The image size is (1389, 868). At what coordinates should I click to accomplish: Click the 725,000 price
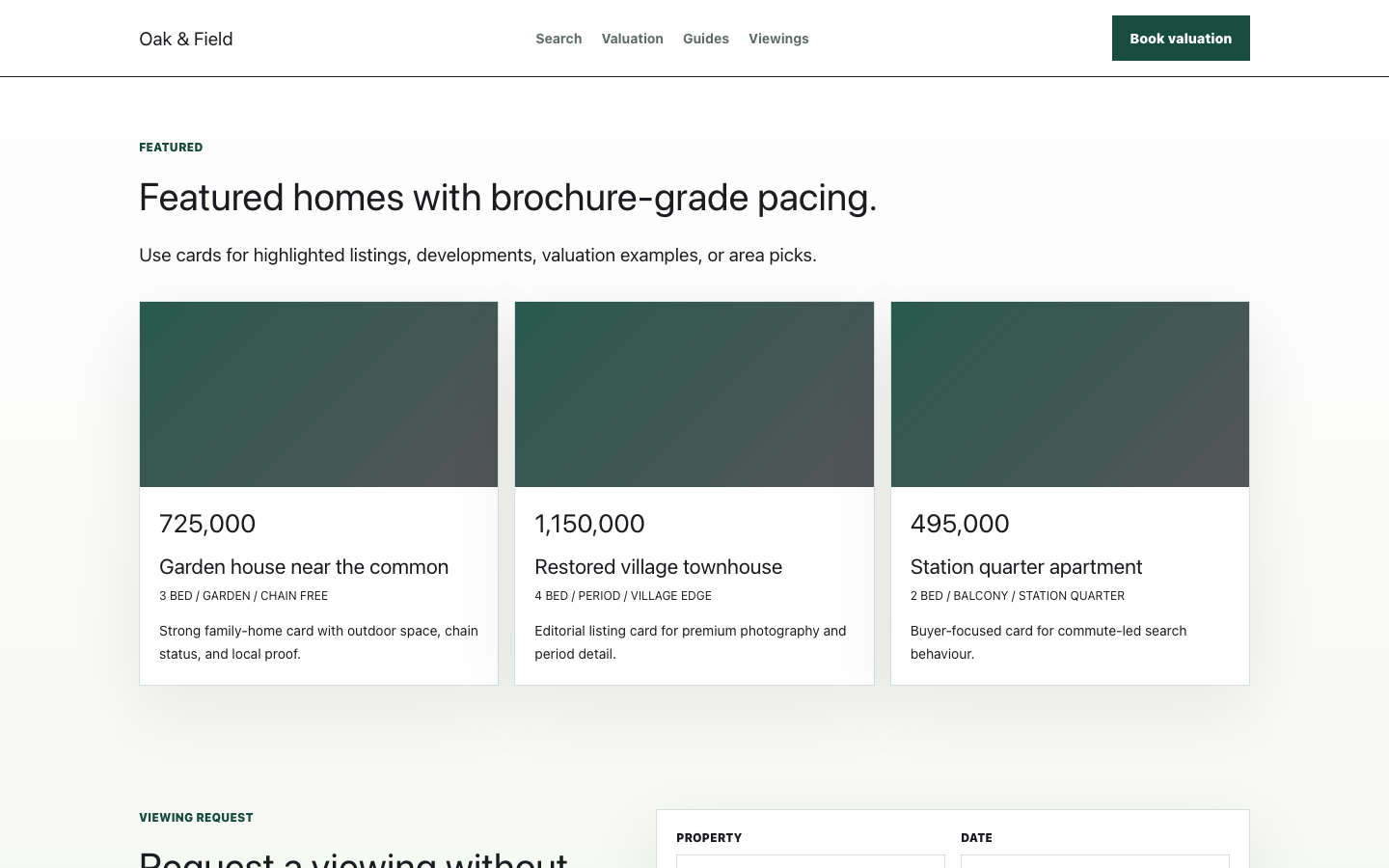point(207,524)
